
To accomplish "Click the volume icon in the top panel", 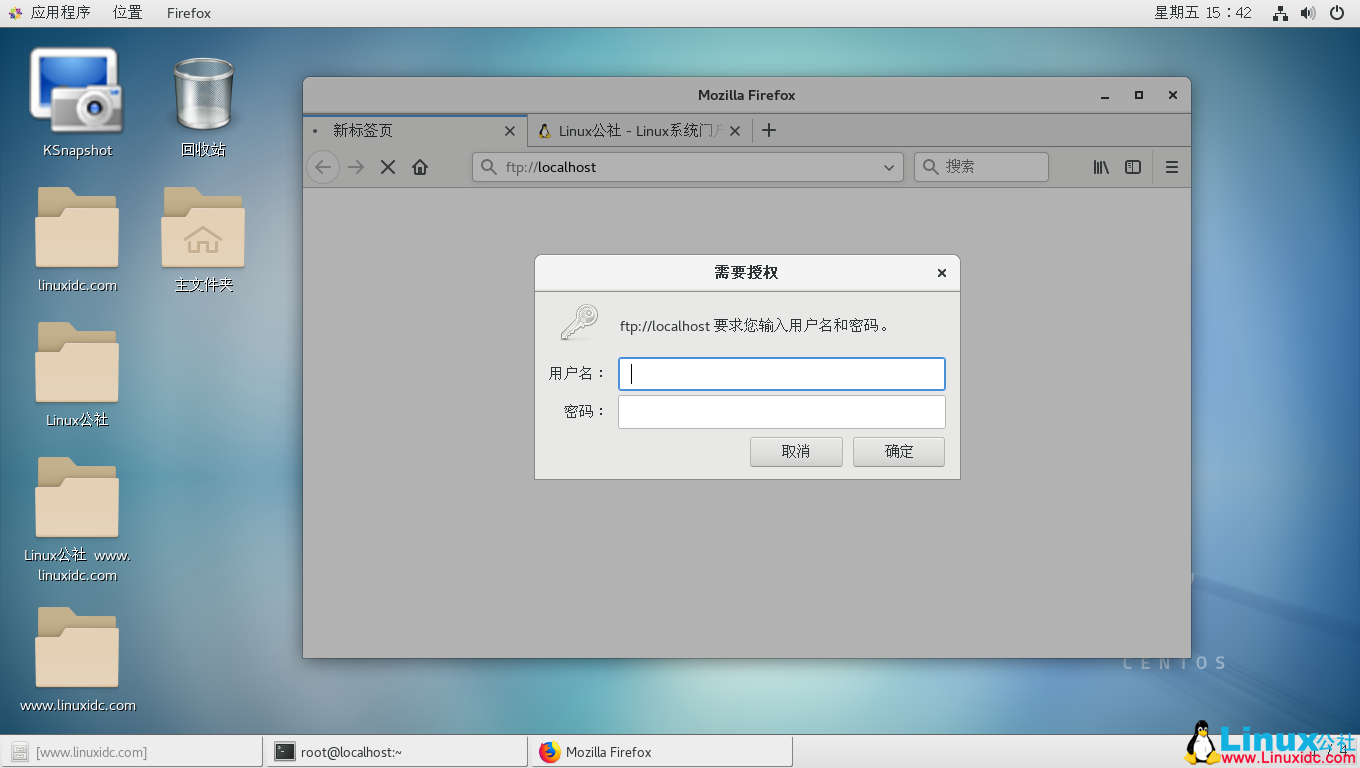I will [1308, 13].
